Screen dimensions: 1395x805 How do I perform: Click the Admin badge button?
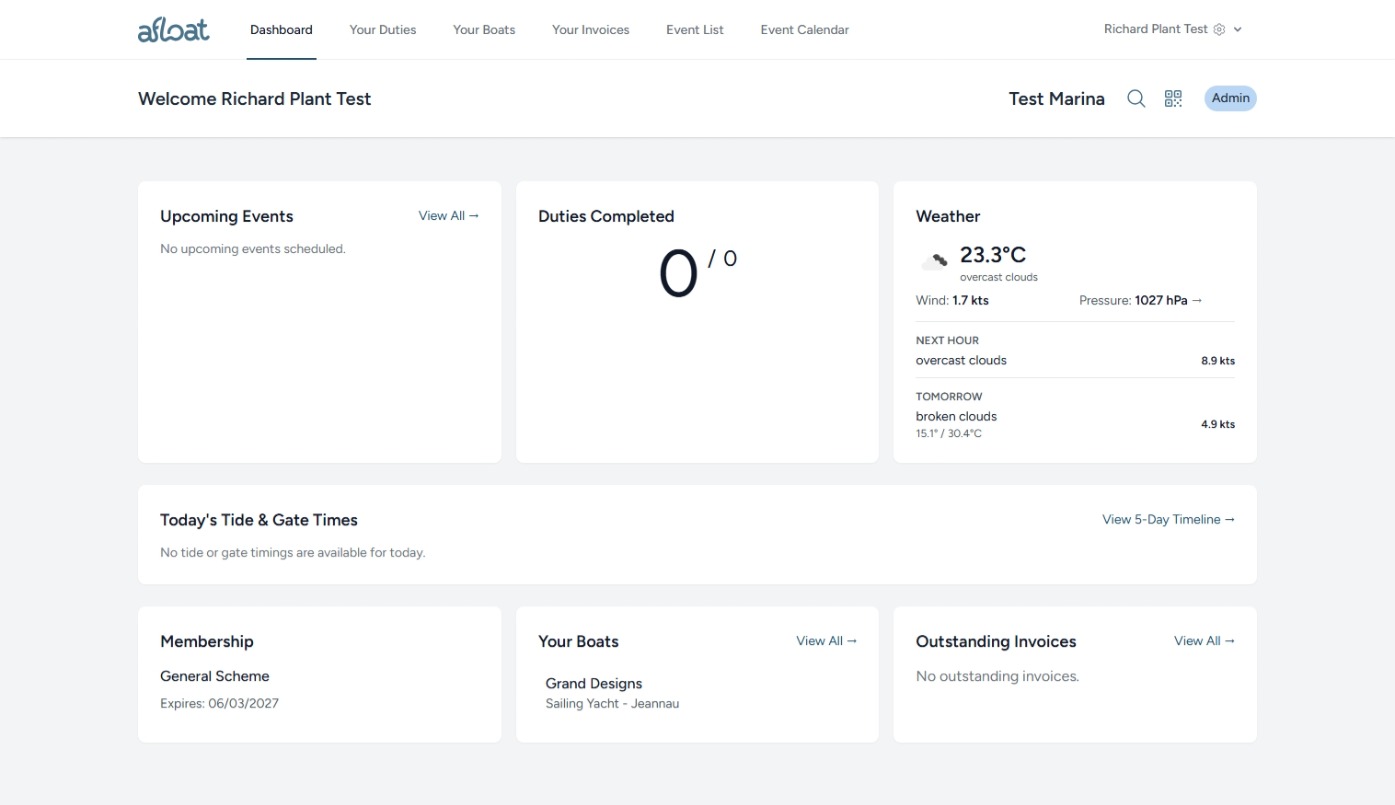1230,98
